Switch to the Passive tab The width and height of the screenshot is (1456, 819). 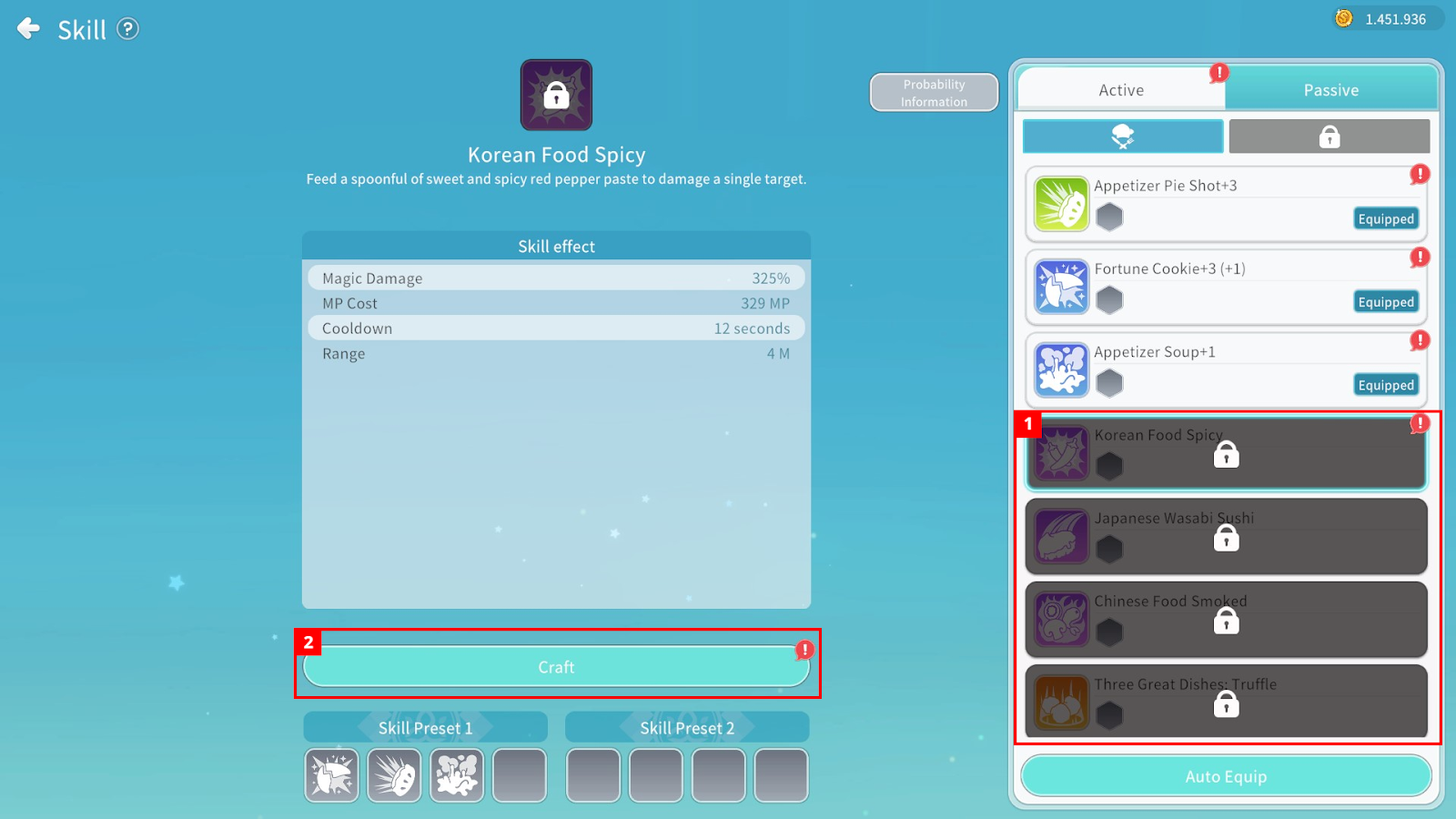click(1330, 90)
